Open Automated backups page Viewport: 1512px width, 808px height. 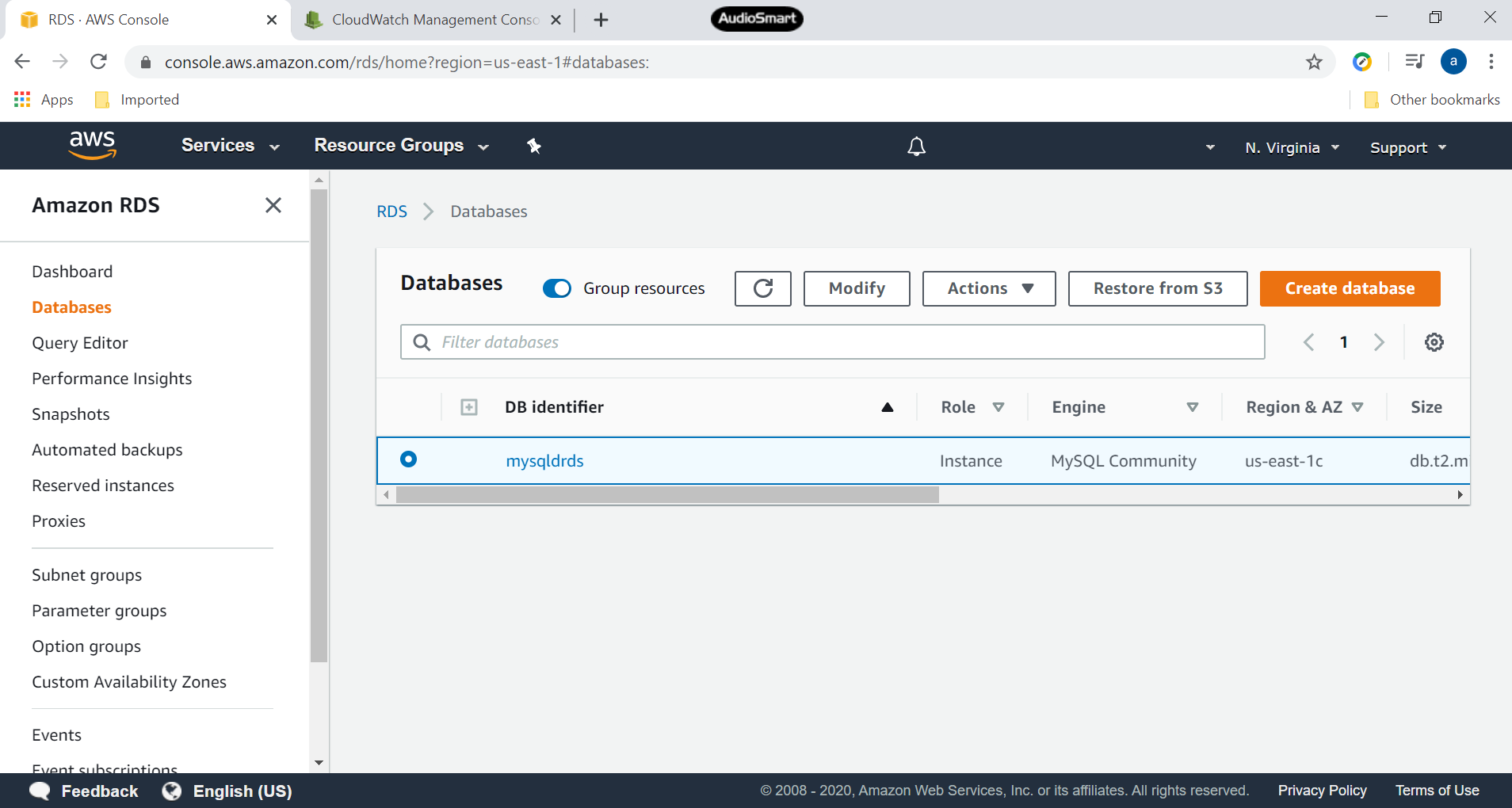click(x=107, y=450)
